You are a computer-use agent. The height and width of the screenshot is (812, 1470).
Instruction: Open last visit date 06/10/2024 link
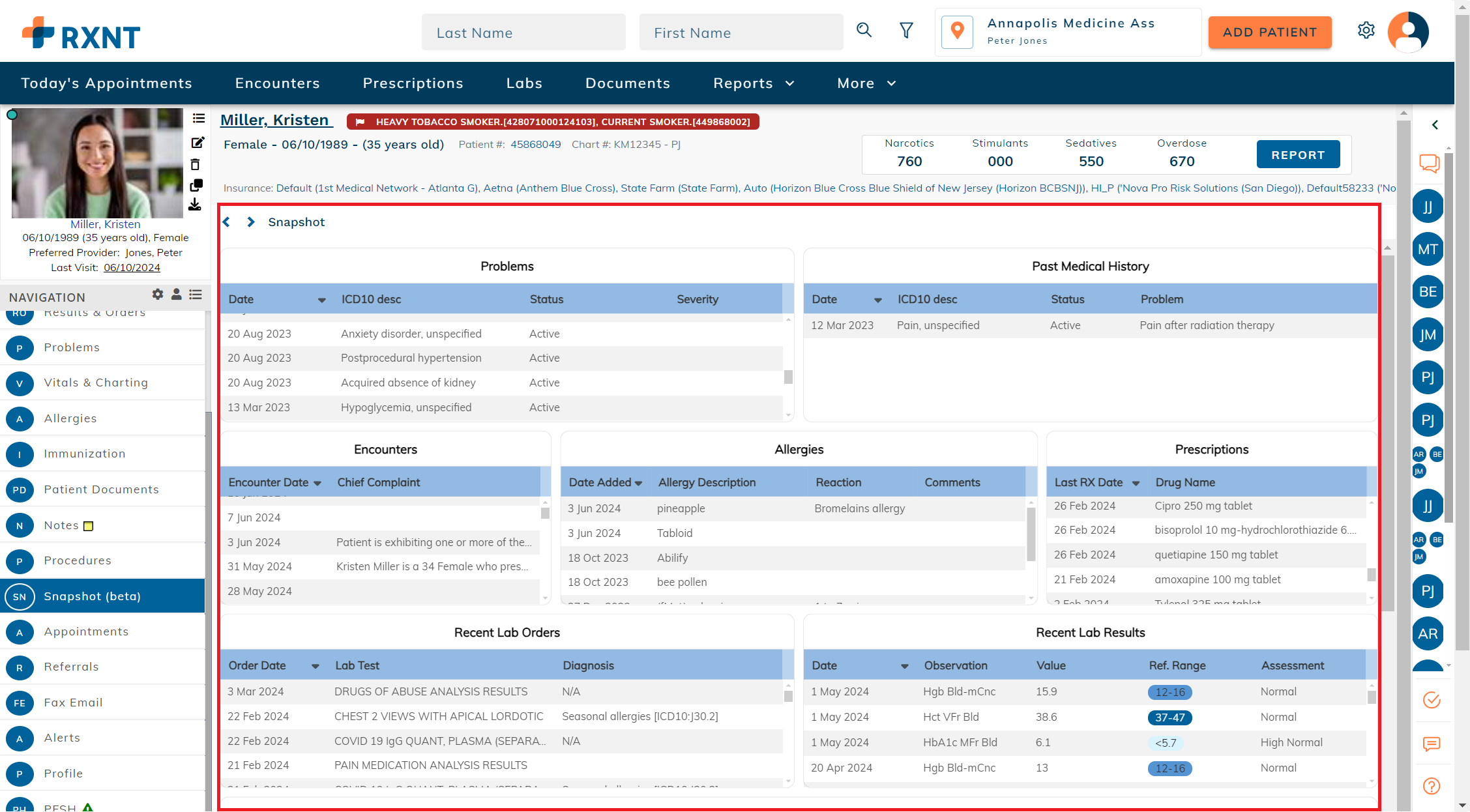[x=132, y=268]
